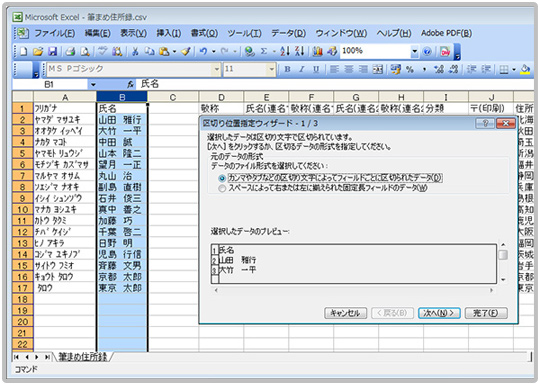Paste using the clipboard icon
This screenshot has width=540, height=385.
pos(165,52)
